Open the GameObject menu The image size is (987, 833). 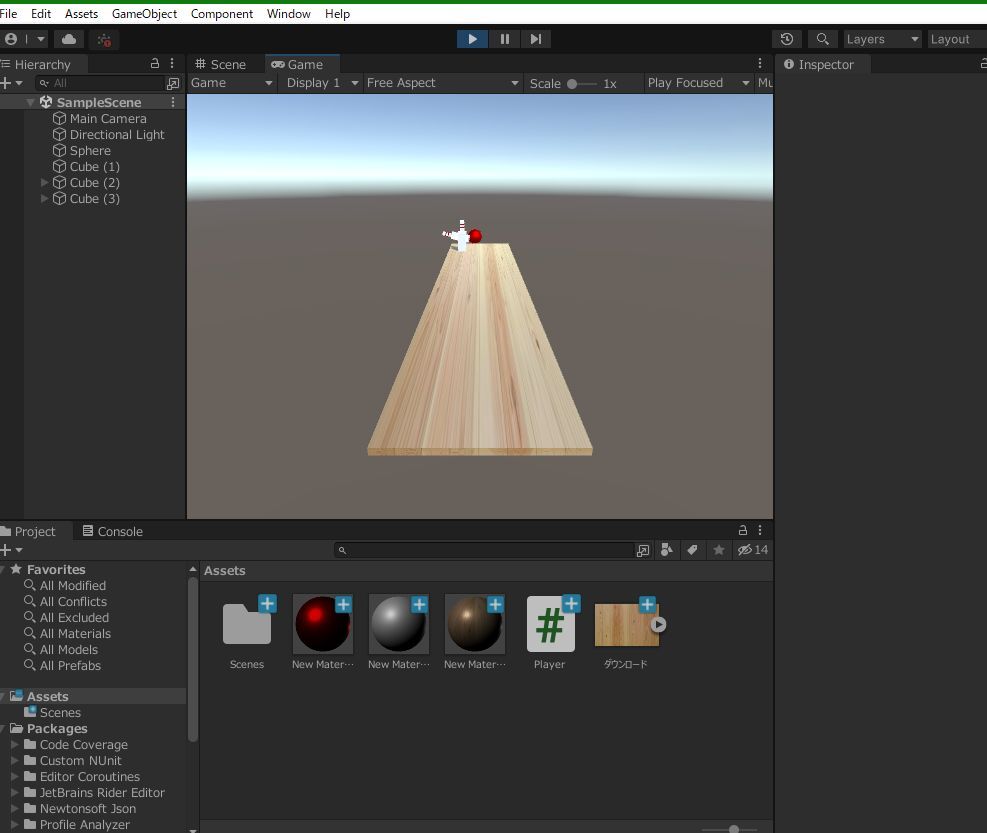click(144, 14)
